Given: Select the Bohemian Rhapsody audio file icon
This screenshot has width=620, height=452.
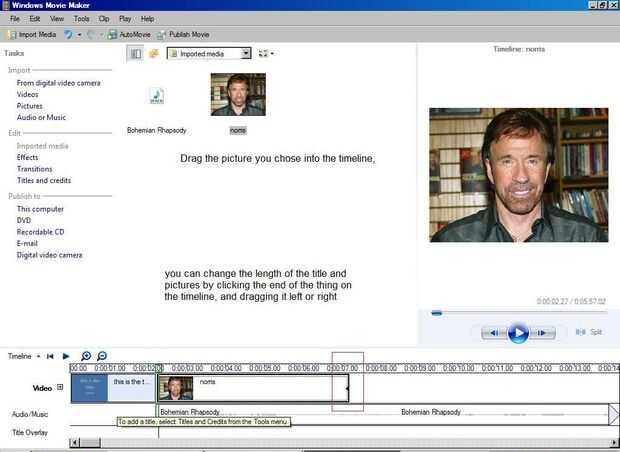Looking at the screenshot, I should [157, 96].
